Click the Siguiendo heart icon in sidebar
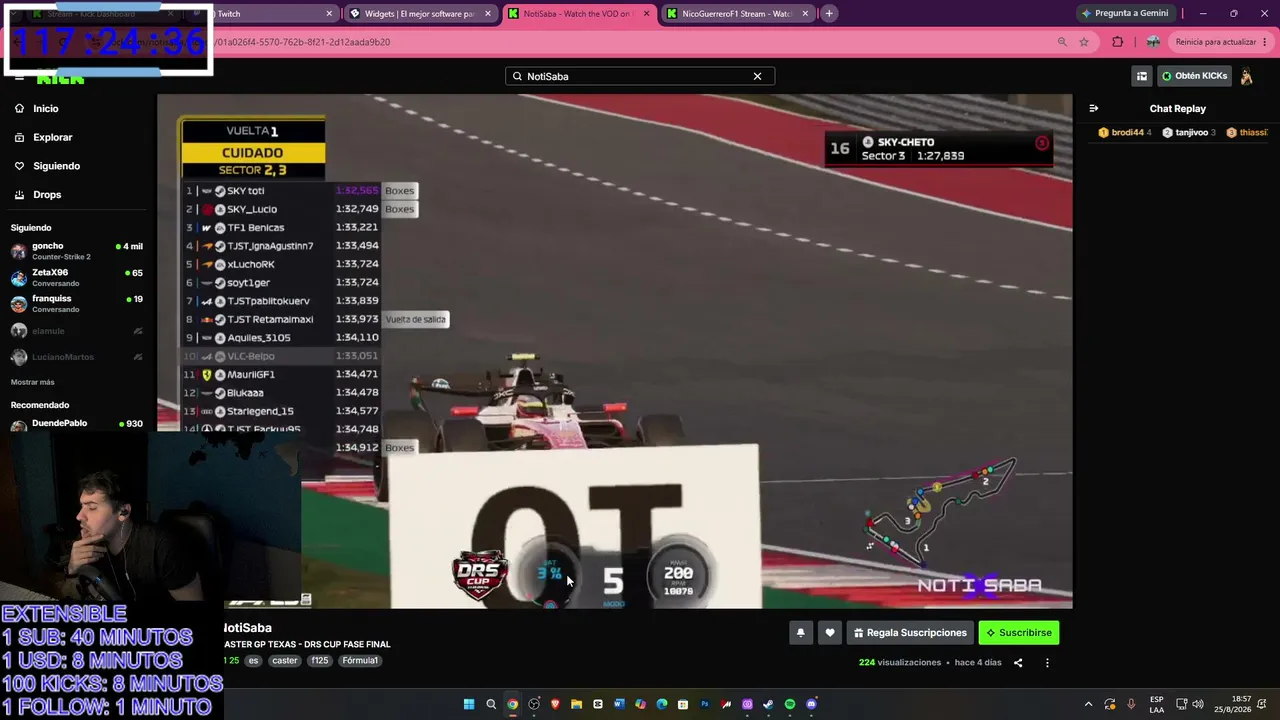The width and height of the screenshot is (1280, 720). click(19, 166)
